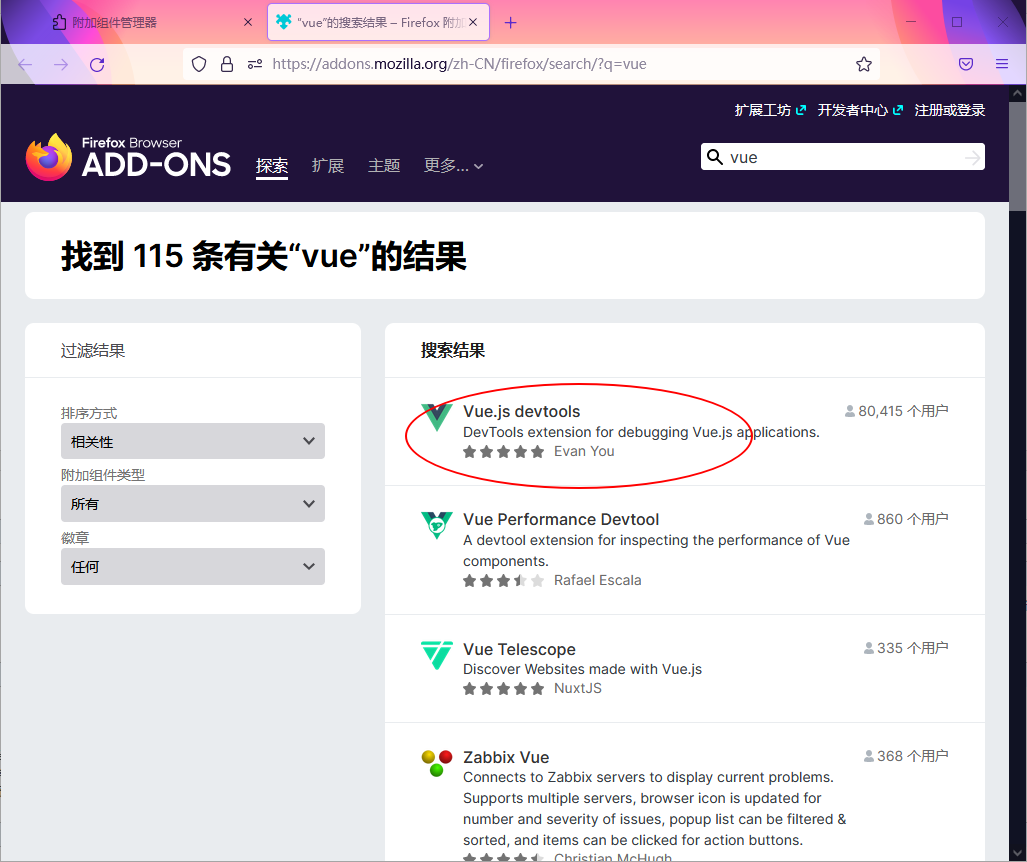This screenshot has height=862, width=1027.
Task: Click the Vue Telescope star rating
Action: pos(503,688)
